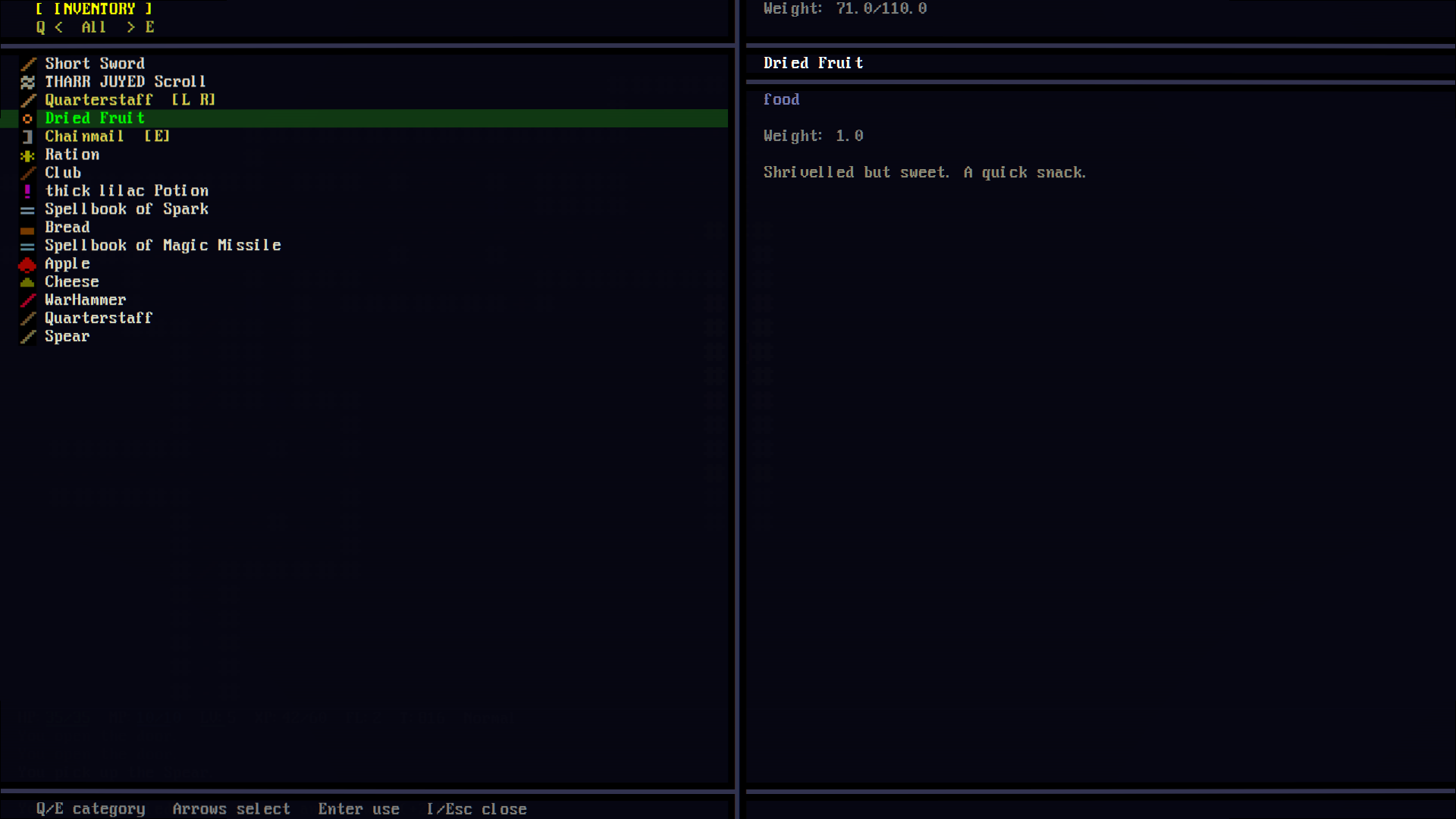Select the THARR JUYED Scroll row

pyautogui.click(x=364, y=82)
